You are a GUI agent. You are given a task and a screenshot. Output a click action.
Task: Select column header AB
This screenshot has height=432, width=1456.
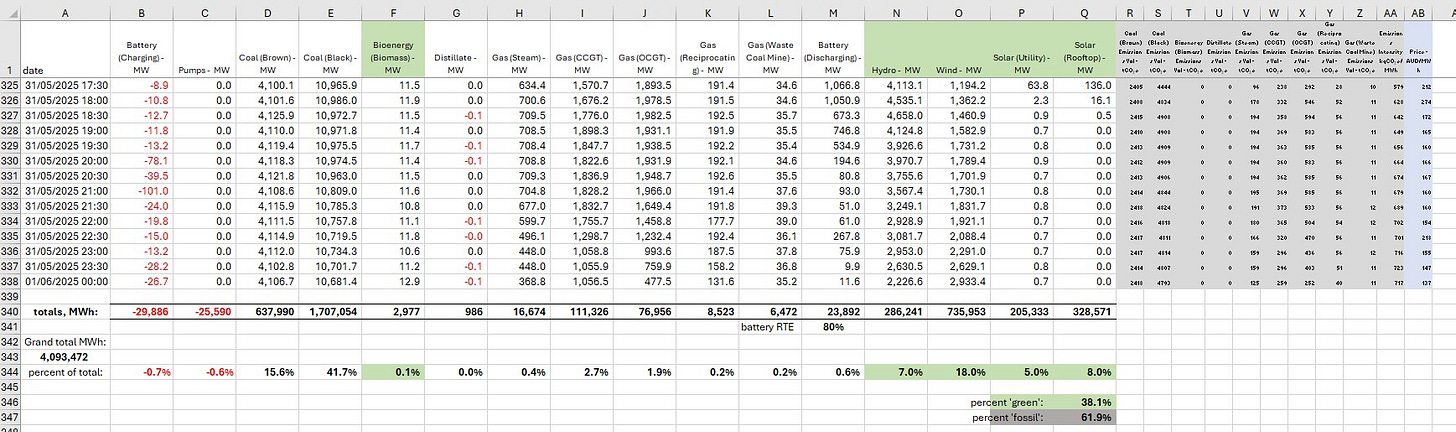(x=1418, y=12)
